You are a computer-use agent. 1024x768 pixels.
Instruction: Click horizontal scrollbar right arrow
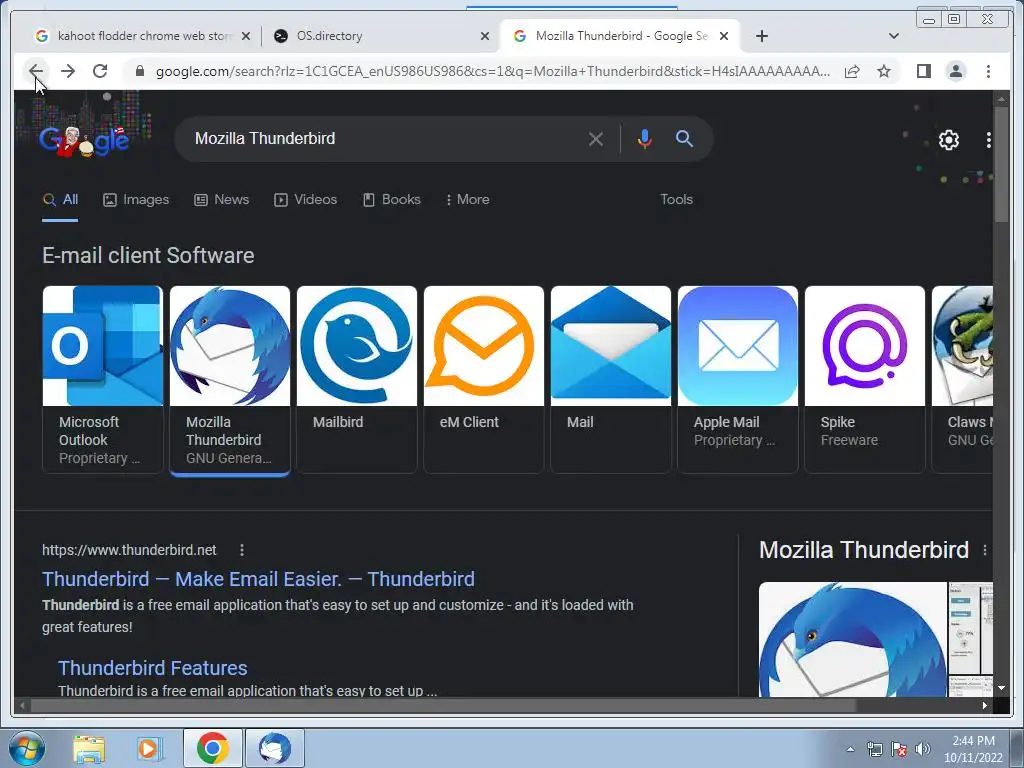pyautogui.click(x=985, y=705)
